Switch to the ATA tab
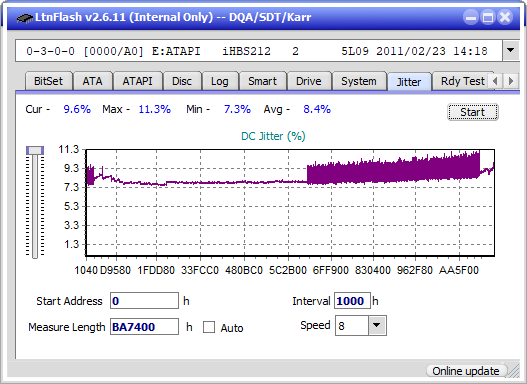The image size is (527, 384). point(92,81)
